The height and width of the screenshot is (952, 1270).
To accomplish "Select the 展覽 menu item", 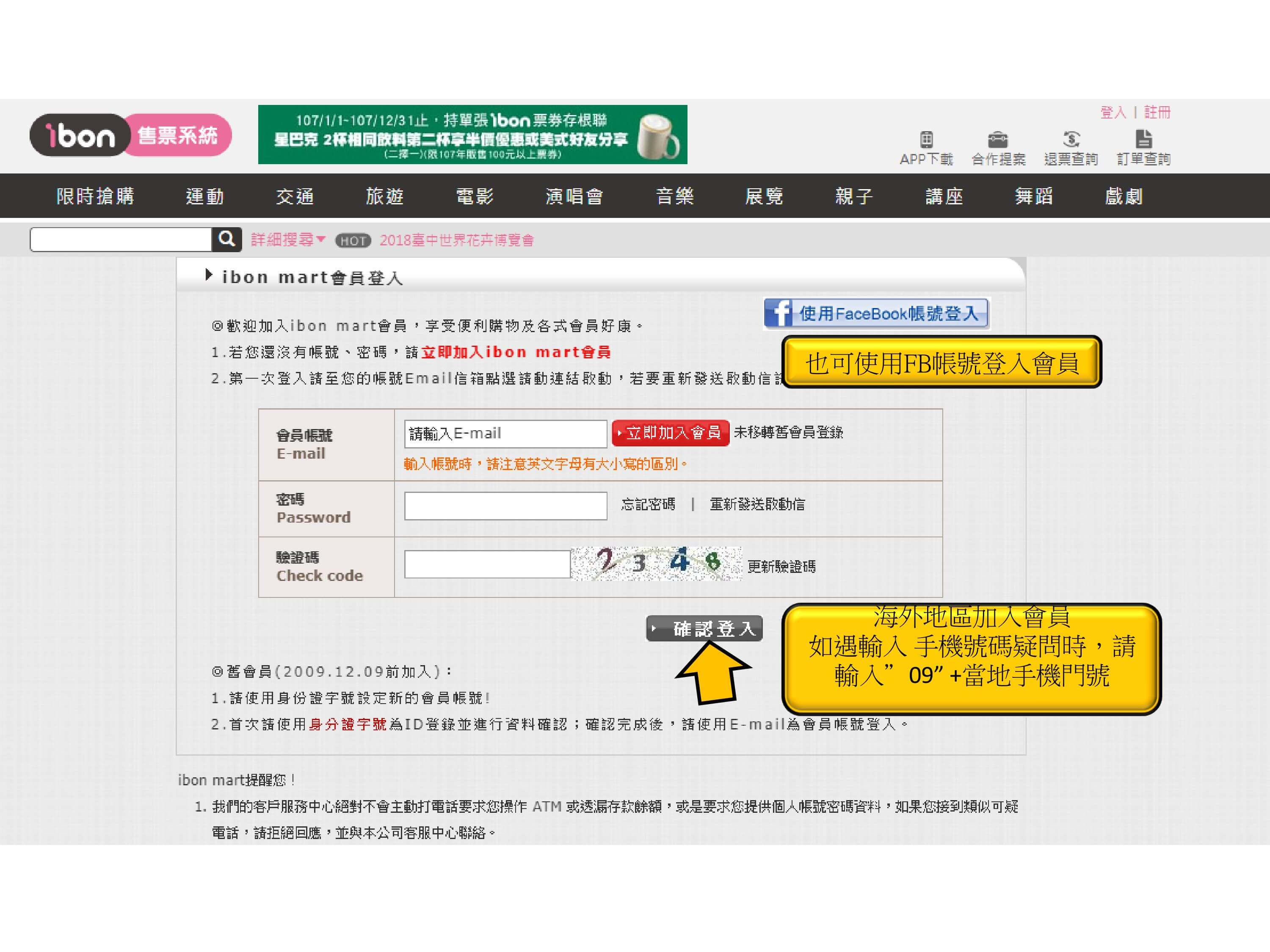I will 764,196.
